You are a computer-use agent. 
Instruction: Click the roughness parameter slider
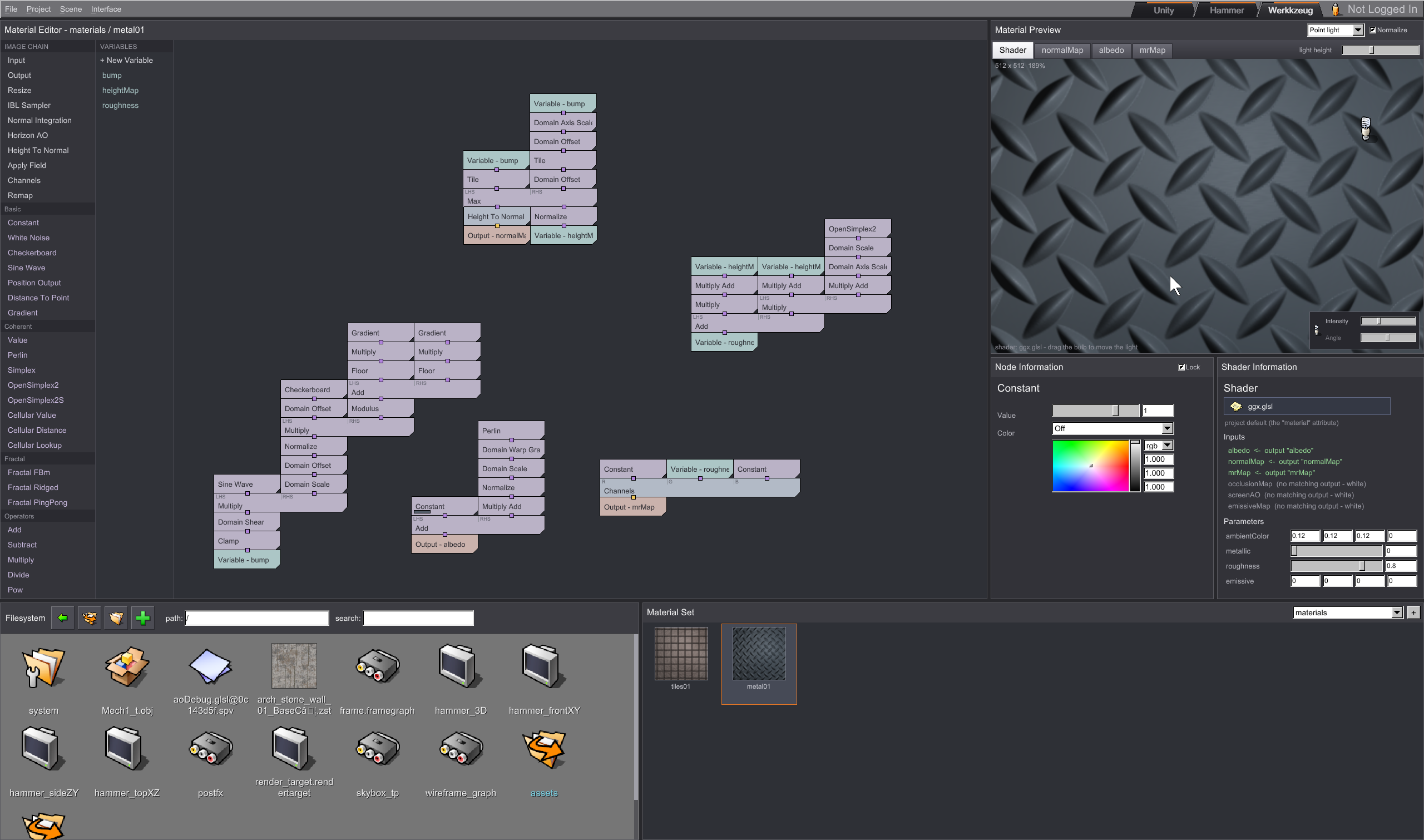tap(1336, 566)
